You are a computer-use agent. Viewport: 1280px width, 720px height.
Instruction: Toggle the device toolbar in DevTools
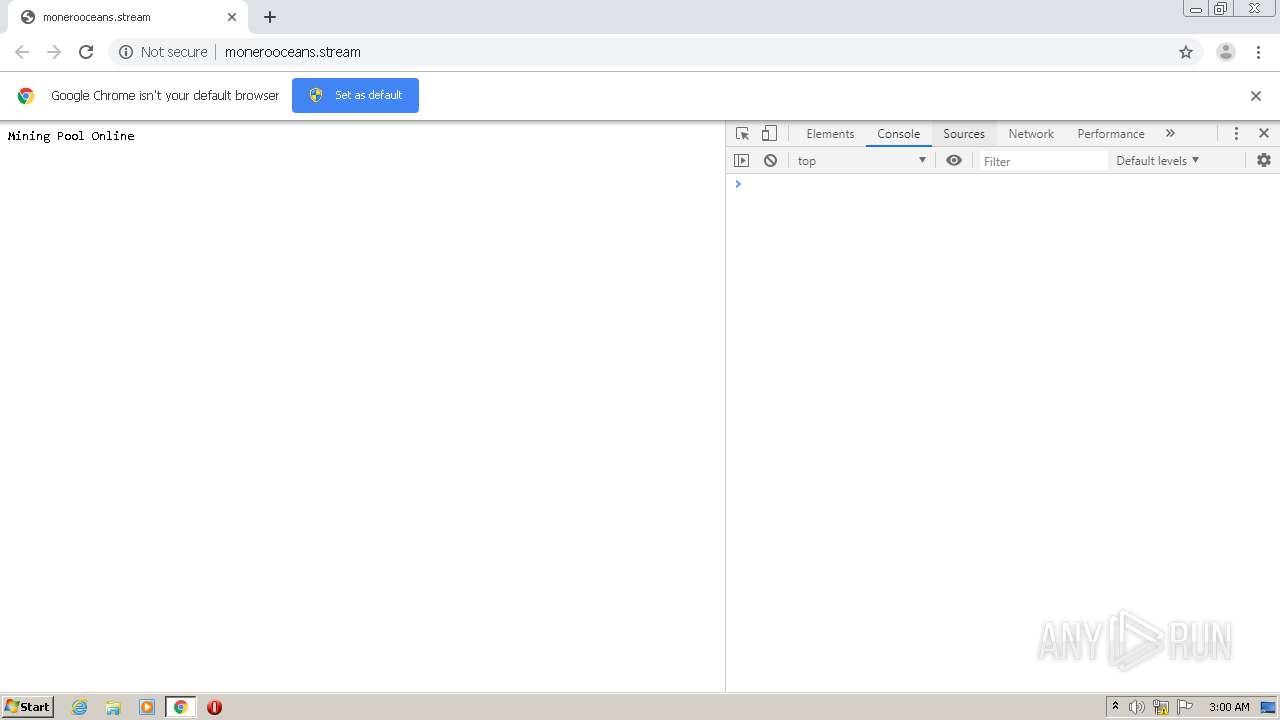pos(769,134)
